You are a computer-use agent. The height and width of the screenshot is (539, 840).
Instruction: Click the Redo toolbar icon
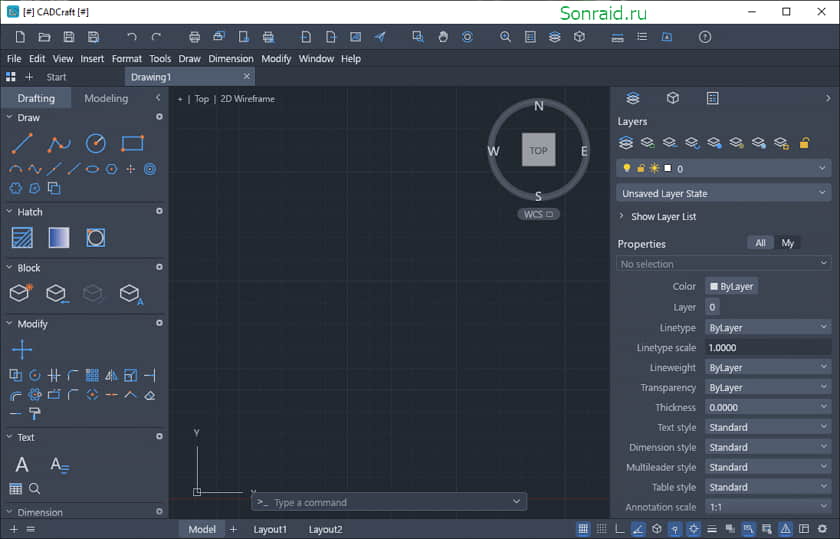[156, 37]
